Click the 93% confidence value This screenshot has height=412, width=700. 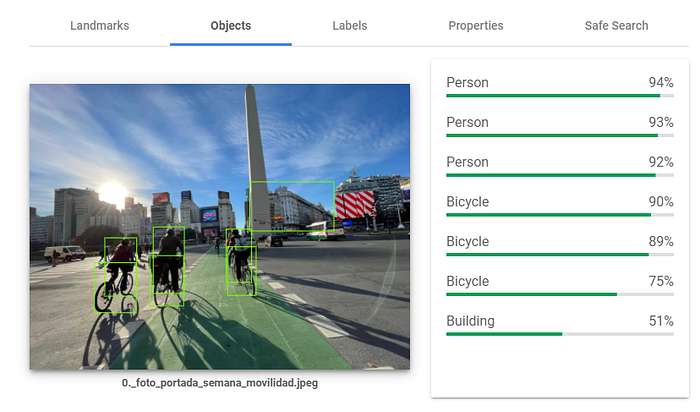pyautogui.click(x=661, y=122)
